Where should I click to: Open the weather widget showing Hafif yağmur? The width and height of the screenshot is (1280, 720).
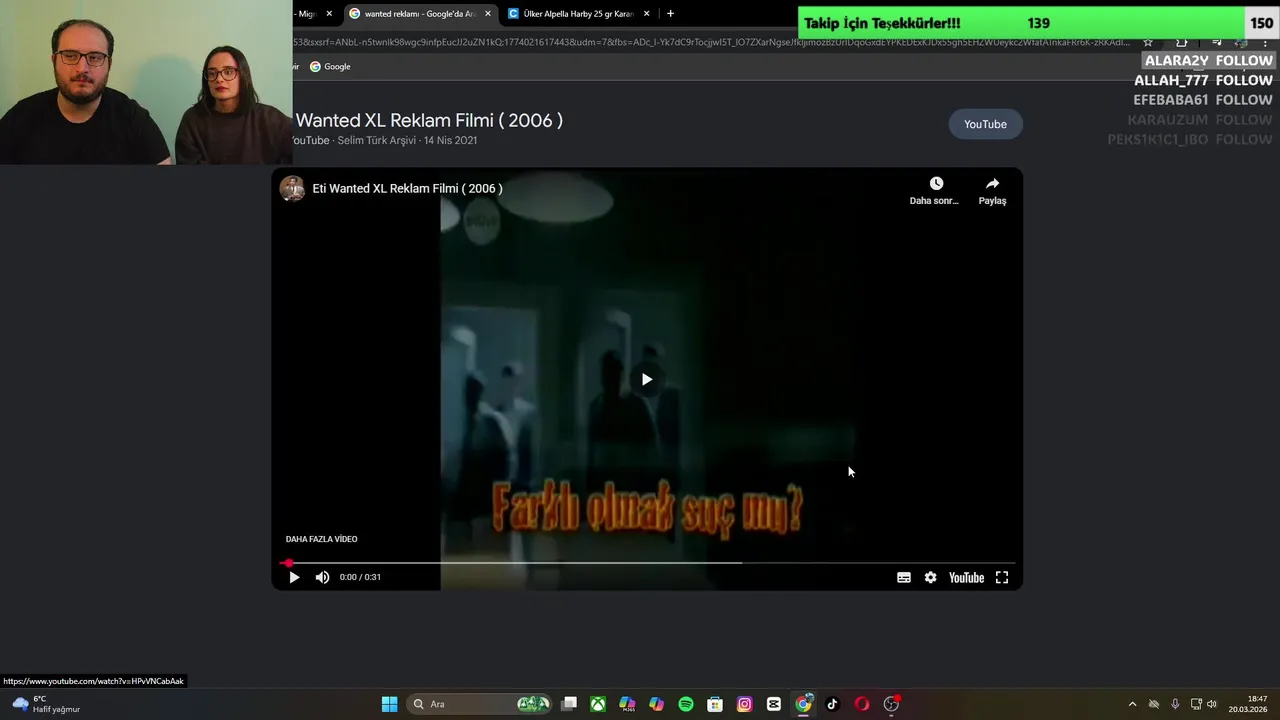(46, 704)
